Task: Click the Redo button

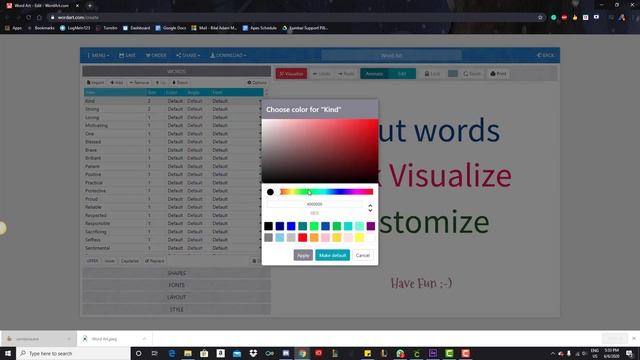Action: pos(346,74)
